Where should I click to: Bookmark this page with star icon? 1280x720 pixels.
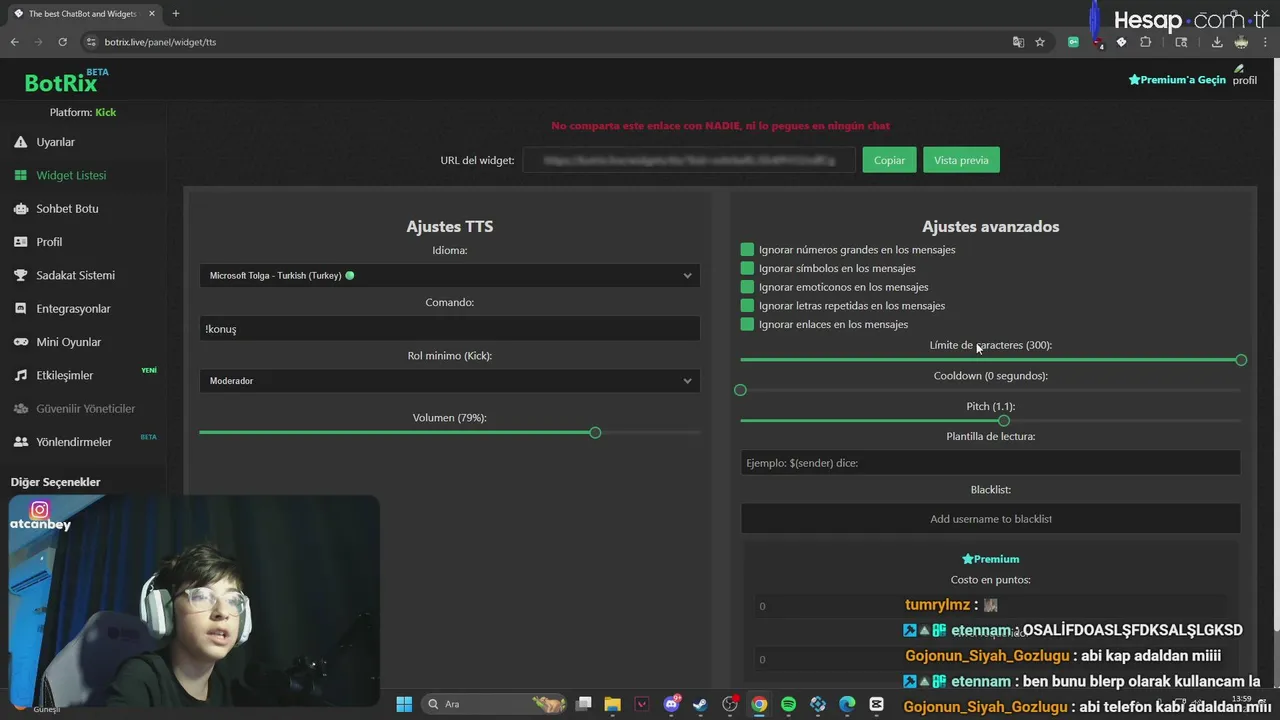pos(1040,42)
